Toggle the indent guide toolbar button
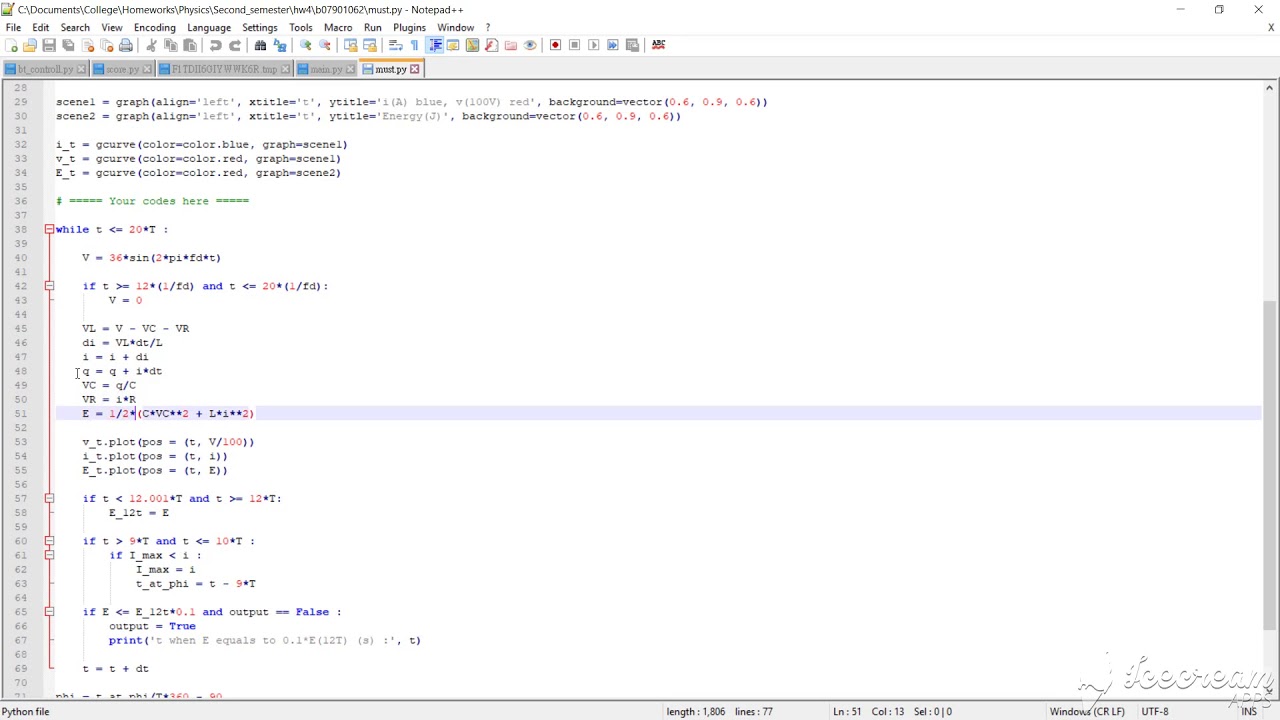This screenshot has width=1280, height=720. pyautogui.click(x=435, y=45)
